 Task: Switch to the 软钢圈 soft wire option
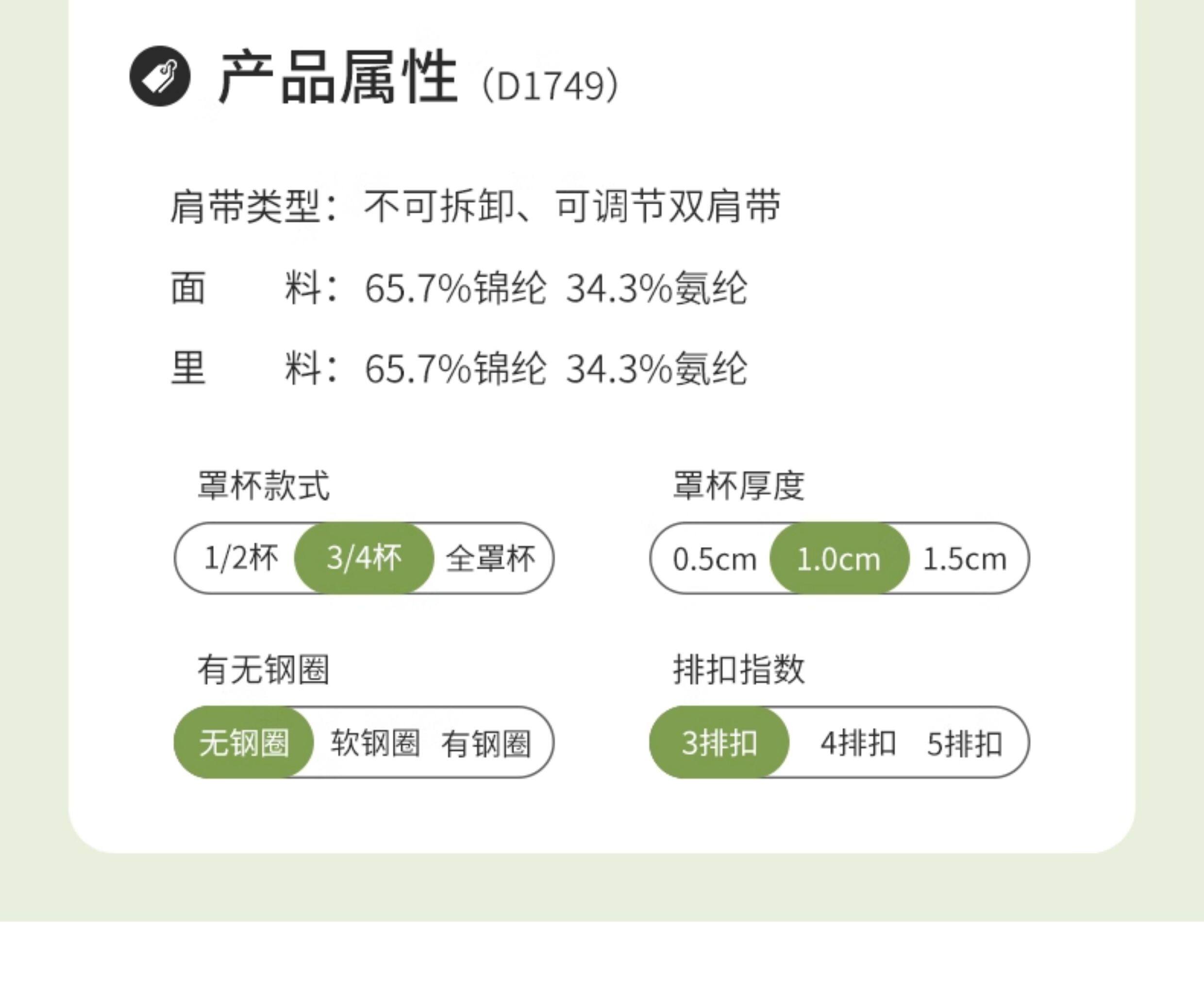click(375, 742)
